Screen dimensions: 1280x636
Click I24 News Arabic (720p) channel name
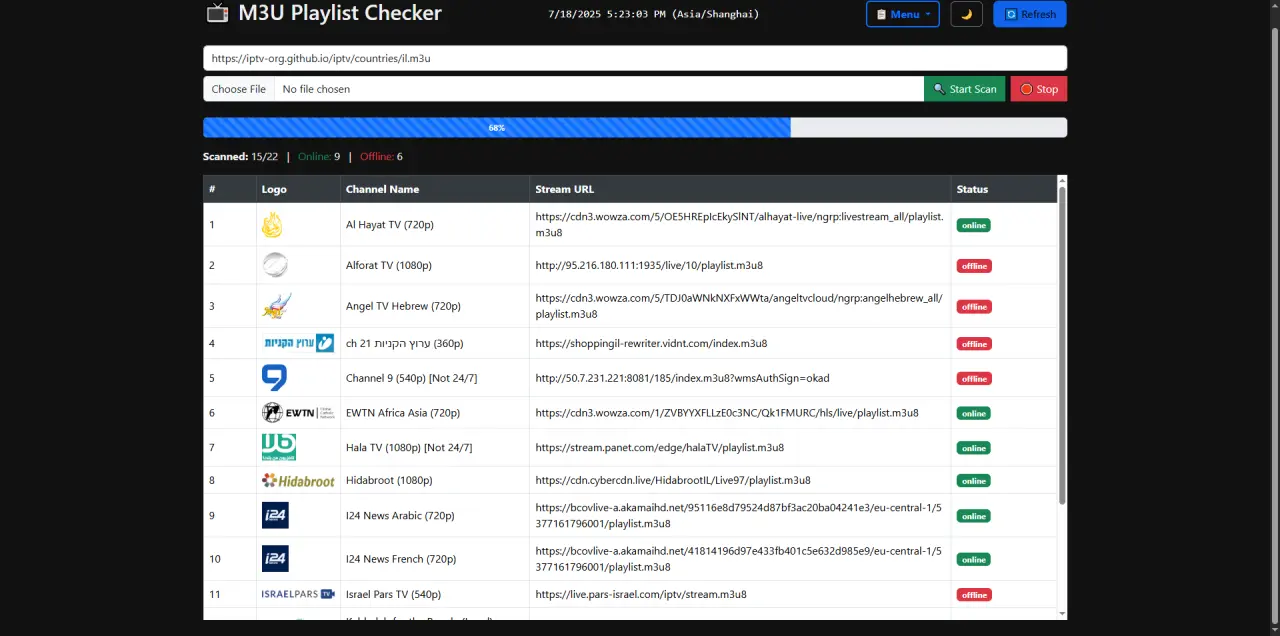pyautogui.click(x=400, y=516)
